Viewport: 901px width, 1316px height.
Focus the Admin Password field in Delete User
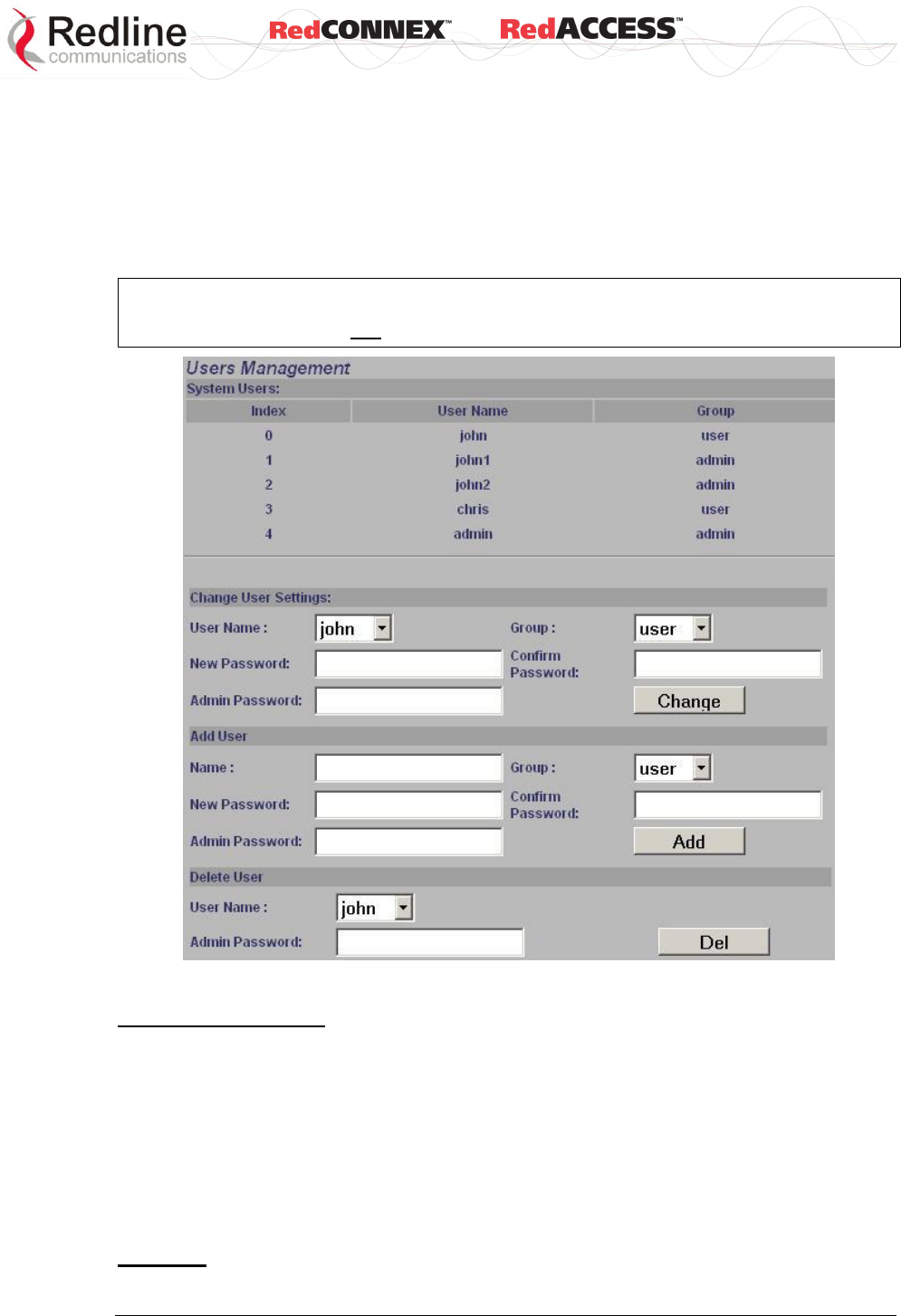pos(430,942)
